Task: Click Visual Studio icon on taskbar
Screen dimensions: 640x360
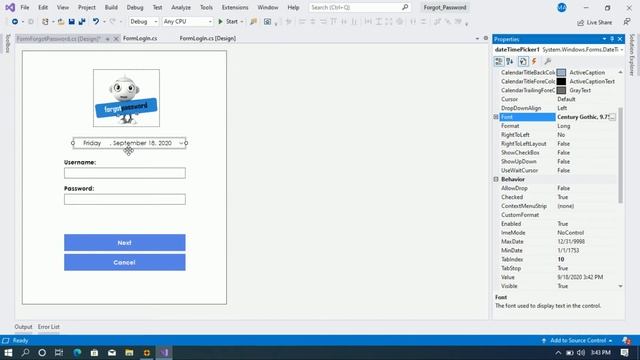Action: click(x=164, y=353)
